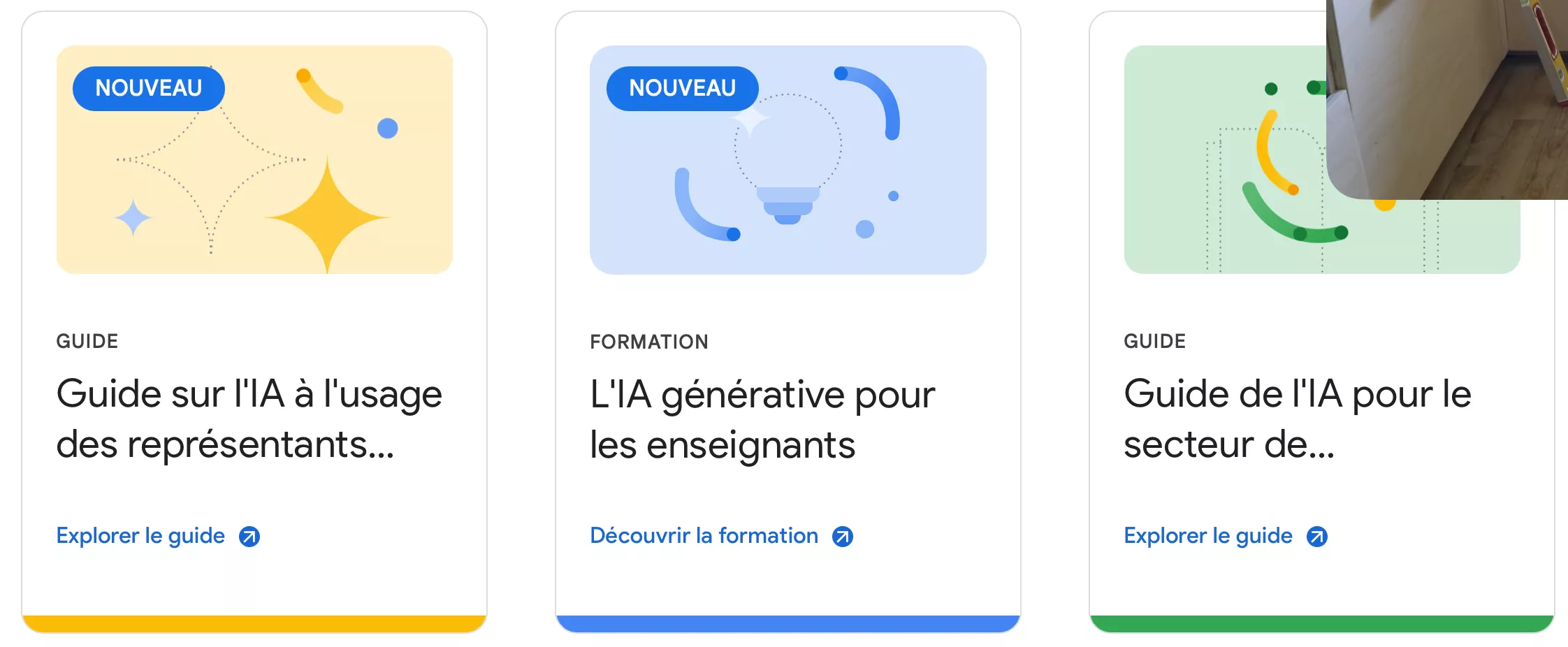
Task: Click the blue bar under the formation card
Action: [x=787, y=623]
